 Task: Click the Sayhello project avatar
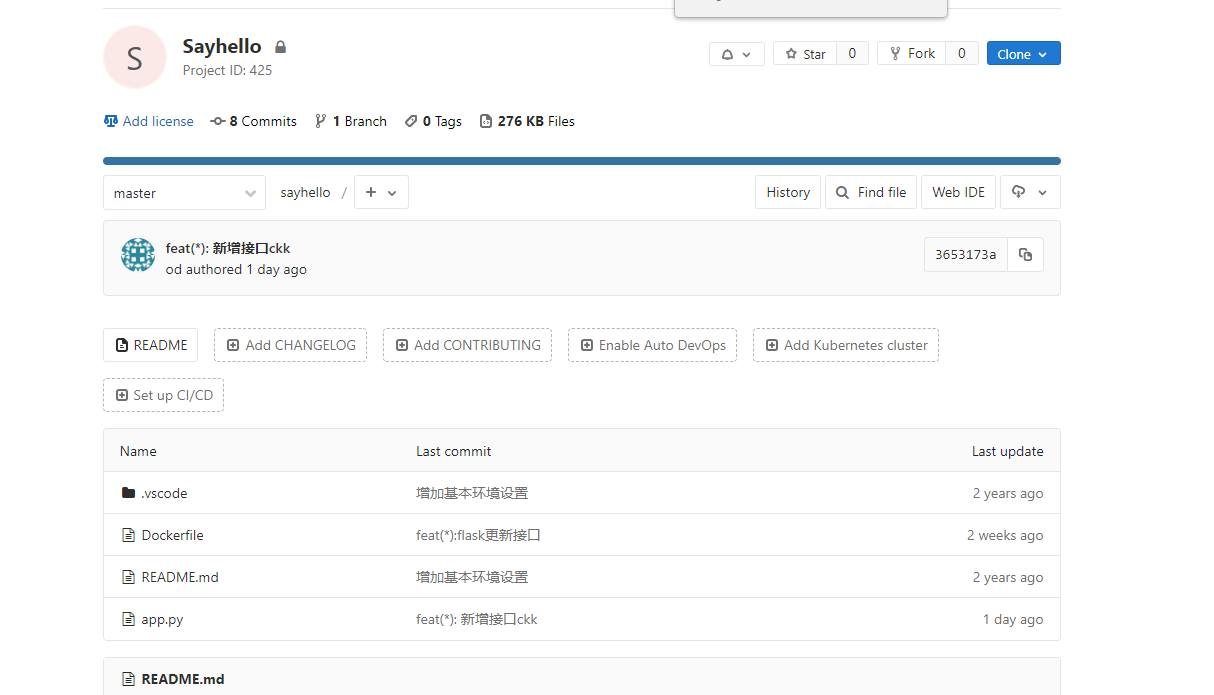(x=135, y=57)
